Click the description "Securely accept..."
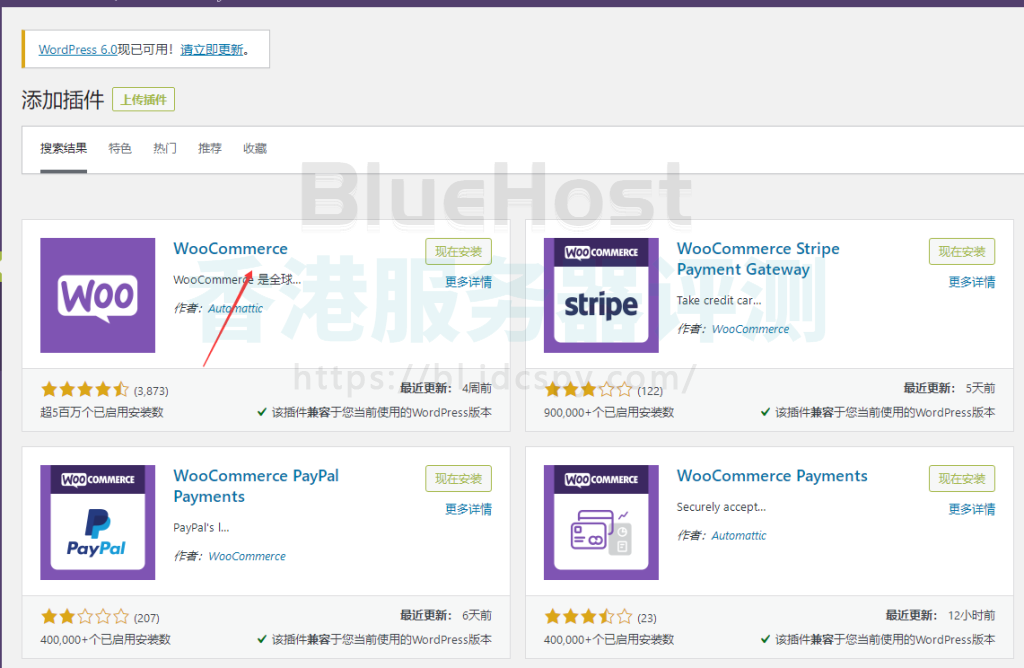Image resolution: width=1024 pixels, height=668 pixels. [x=722, y=507]
